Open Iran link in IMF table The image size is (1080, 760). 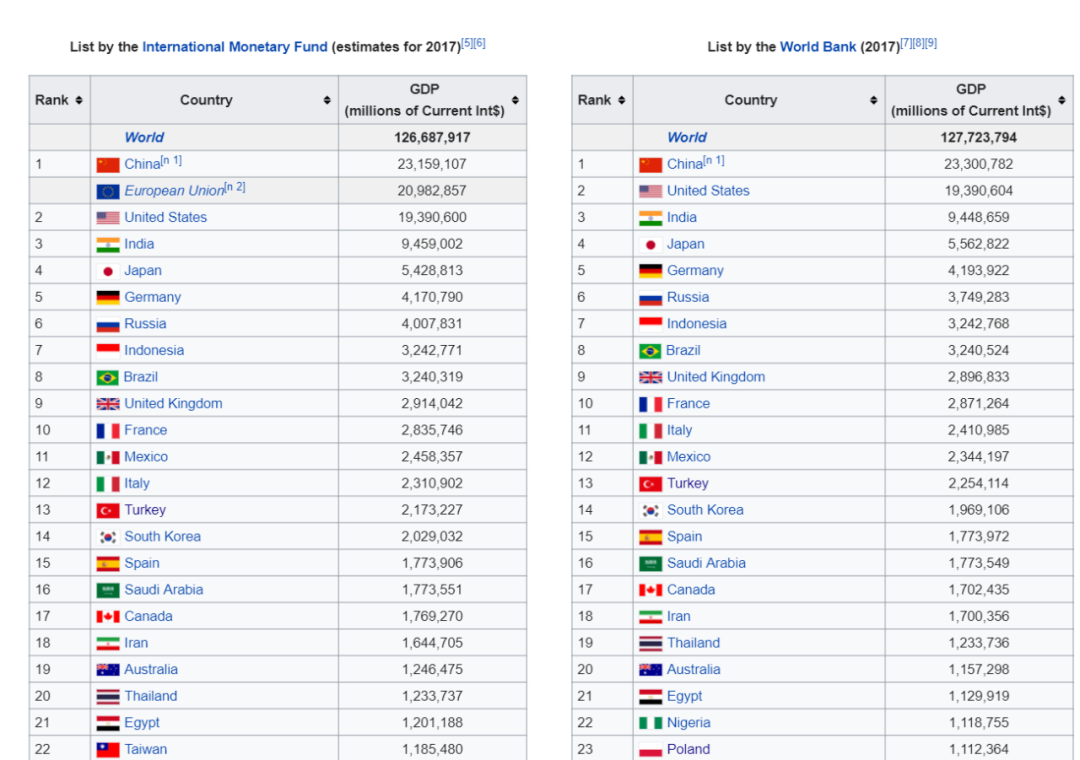click(x=136, y=644)
